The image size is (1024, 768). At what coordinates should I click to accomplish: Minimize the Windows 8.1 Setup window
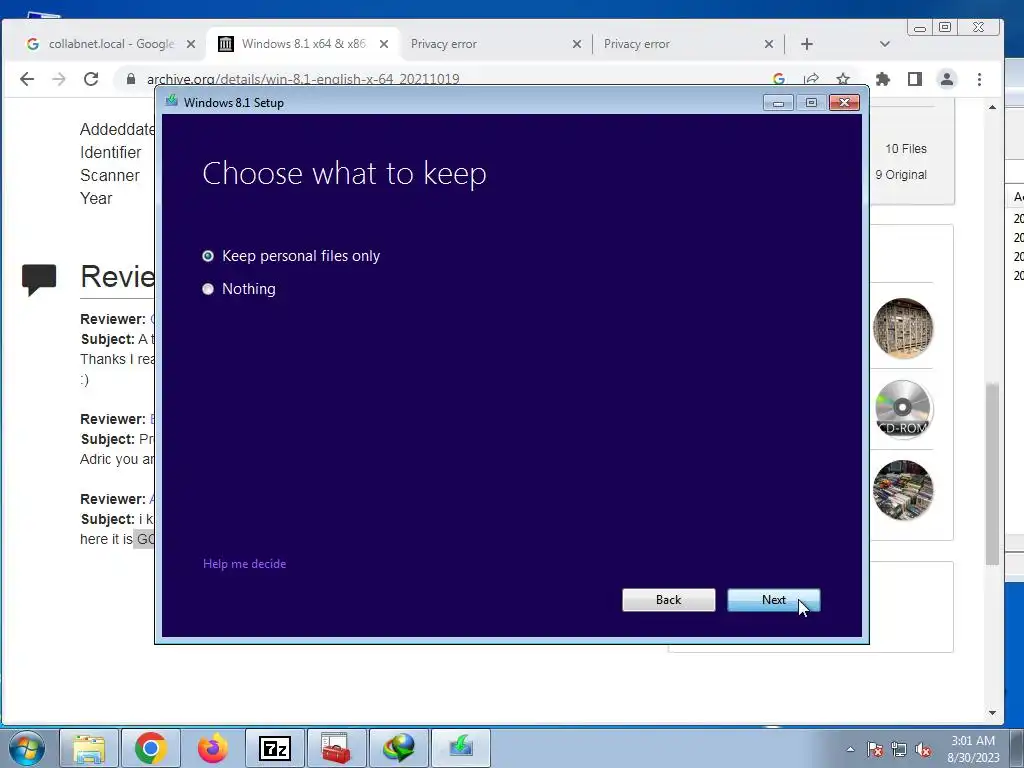click(778, 103)
